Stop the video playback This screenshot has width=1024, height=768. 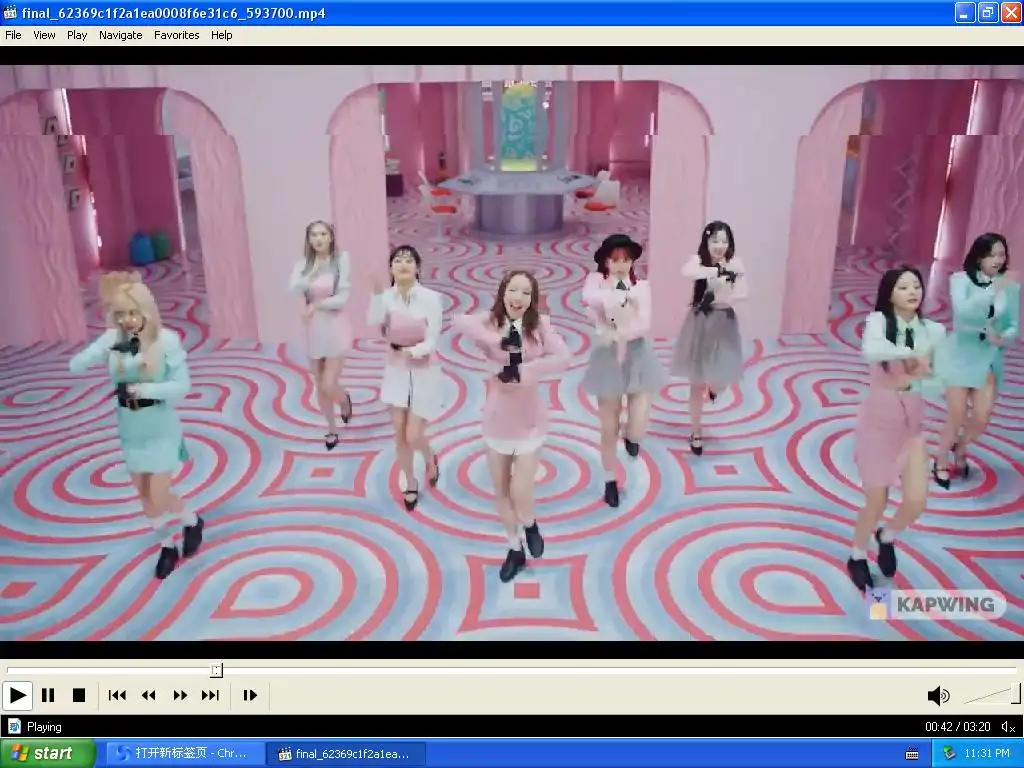click(79, 696)
